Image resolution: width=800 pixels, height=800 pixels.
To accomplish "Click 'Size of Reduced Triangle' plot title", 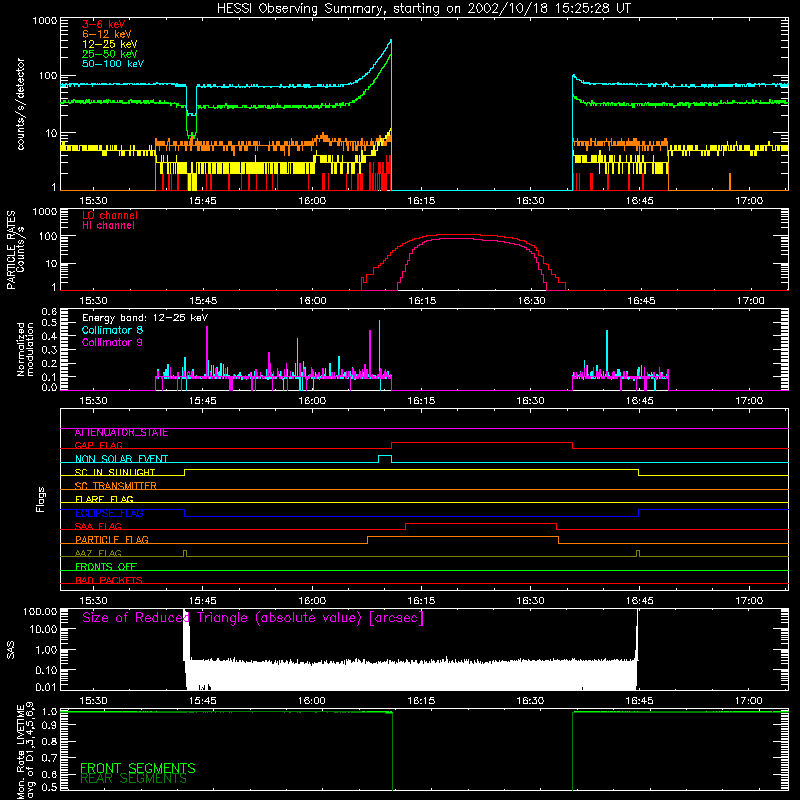I will point(253,618).
